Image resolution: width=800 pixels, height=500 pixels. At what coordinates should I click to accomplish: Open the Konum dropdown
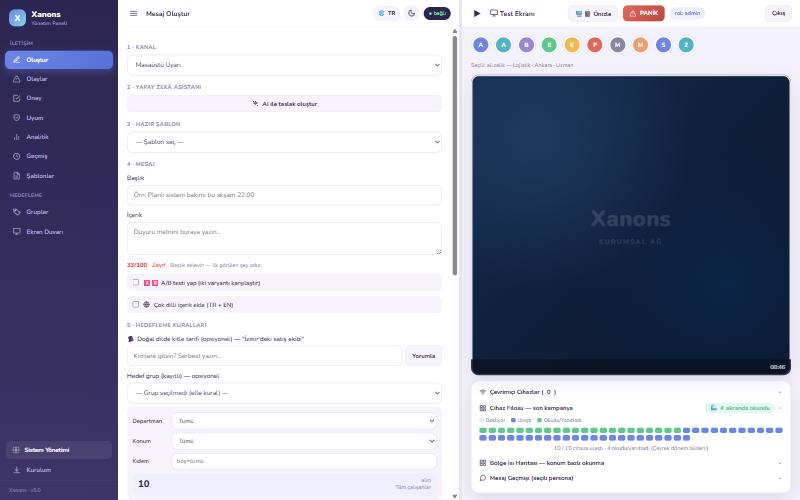(x=304, y=441)
